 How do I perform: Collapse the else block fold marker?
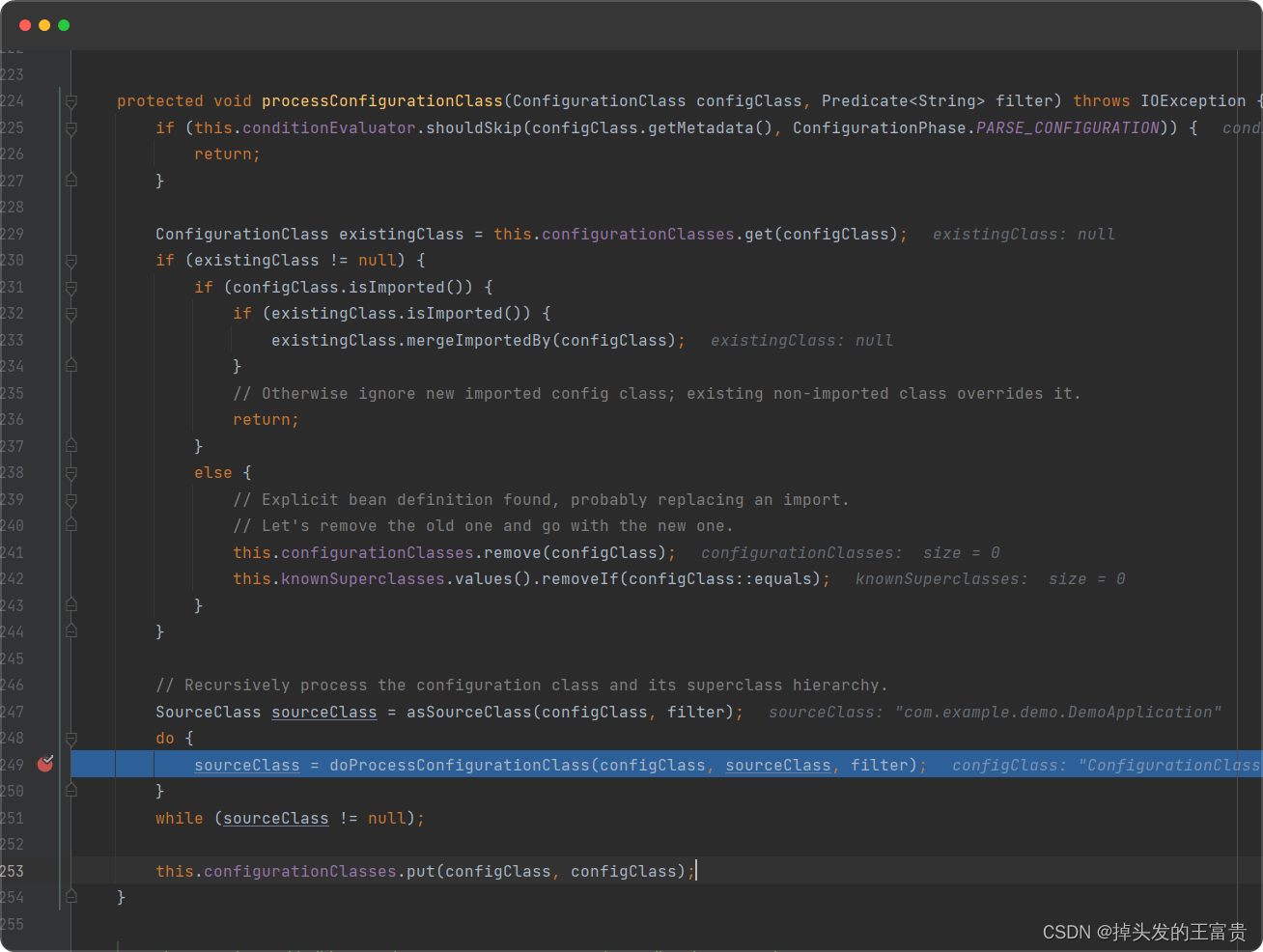(x=71, y=473)
